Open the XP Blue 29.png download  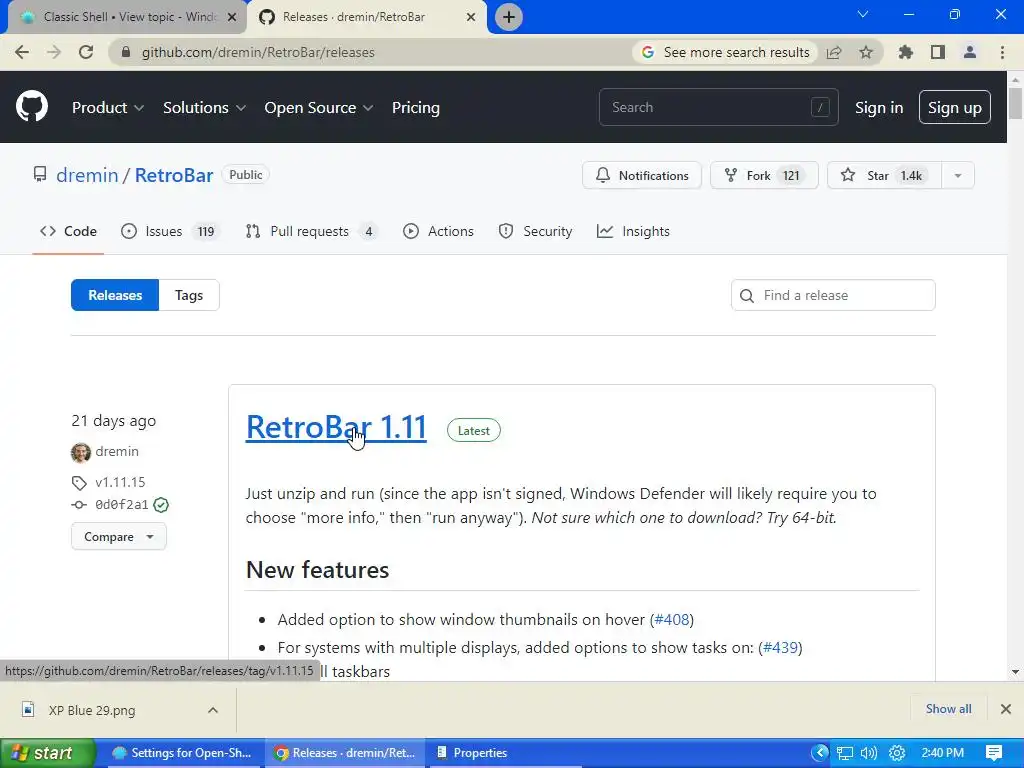tap(91, 710)
